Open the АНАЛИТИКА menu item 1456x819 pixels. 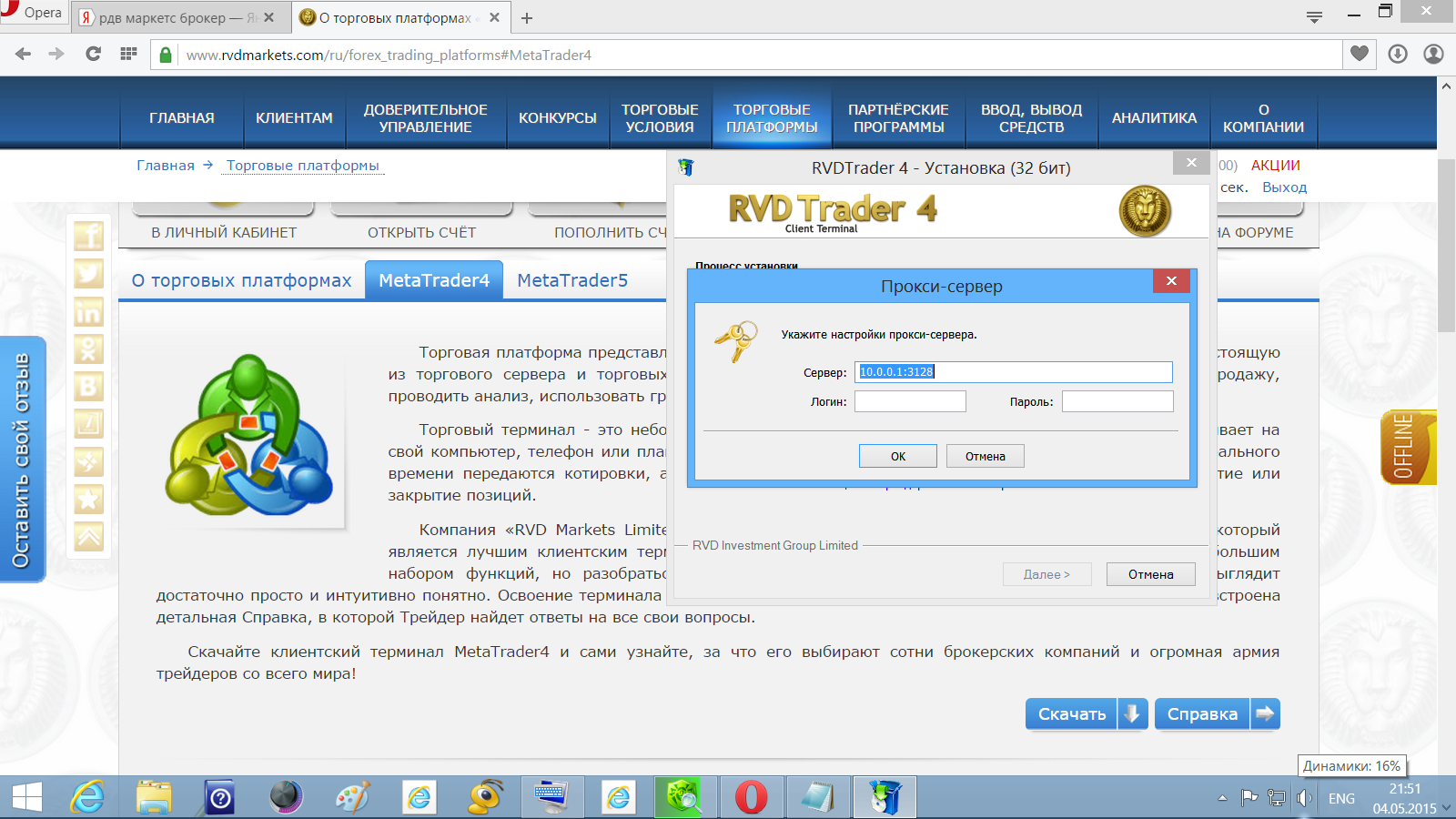[x=1155, y=118]
